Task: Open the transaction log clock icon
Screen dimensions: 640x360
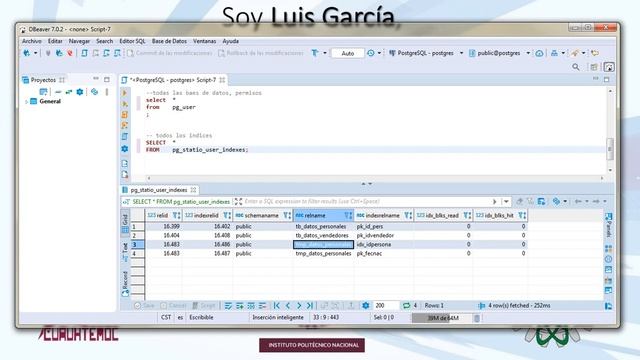Action: tap(371, 53)
